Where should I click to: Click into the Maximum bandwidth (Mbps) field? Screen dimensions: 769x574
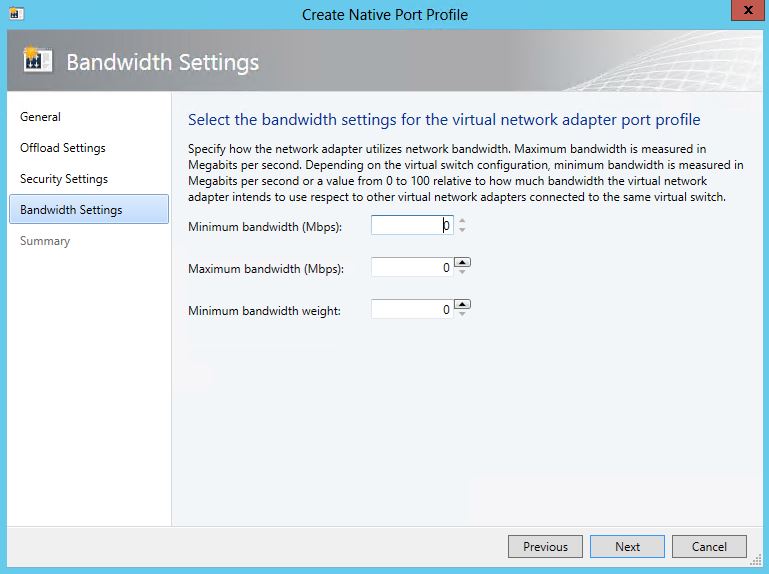coord(411,268)
